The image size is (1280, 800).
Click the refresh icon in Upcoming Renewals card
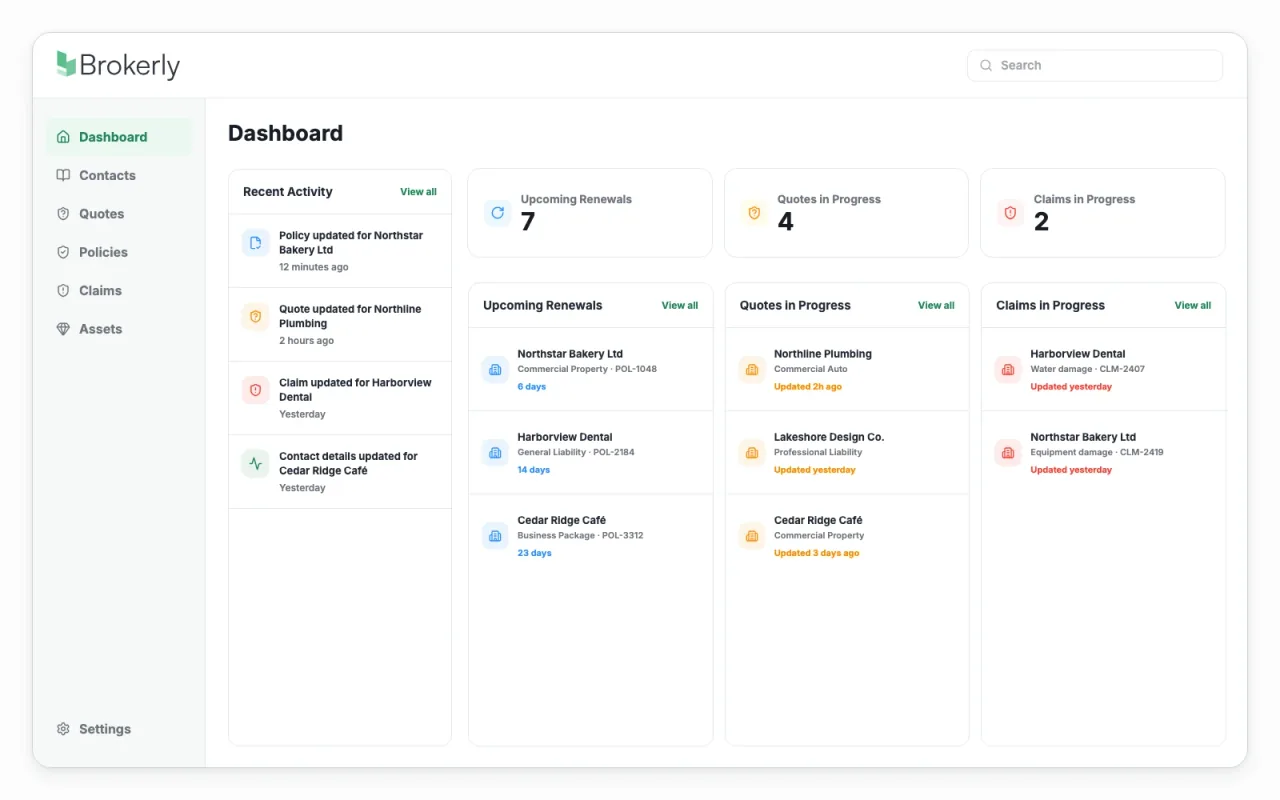coord(497,212)
